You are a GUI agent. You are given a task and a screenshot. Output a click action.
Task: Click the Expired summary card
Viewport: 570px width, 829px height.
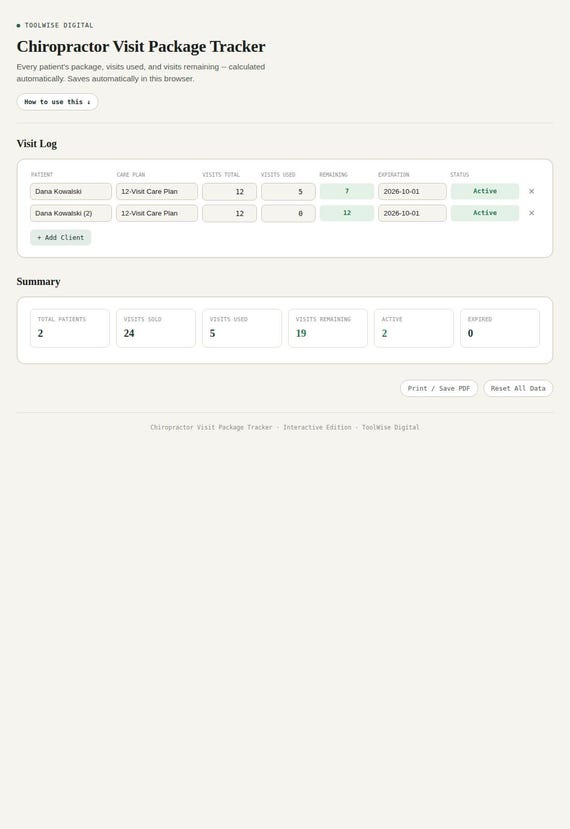coord(500,328)
